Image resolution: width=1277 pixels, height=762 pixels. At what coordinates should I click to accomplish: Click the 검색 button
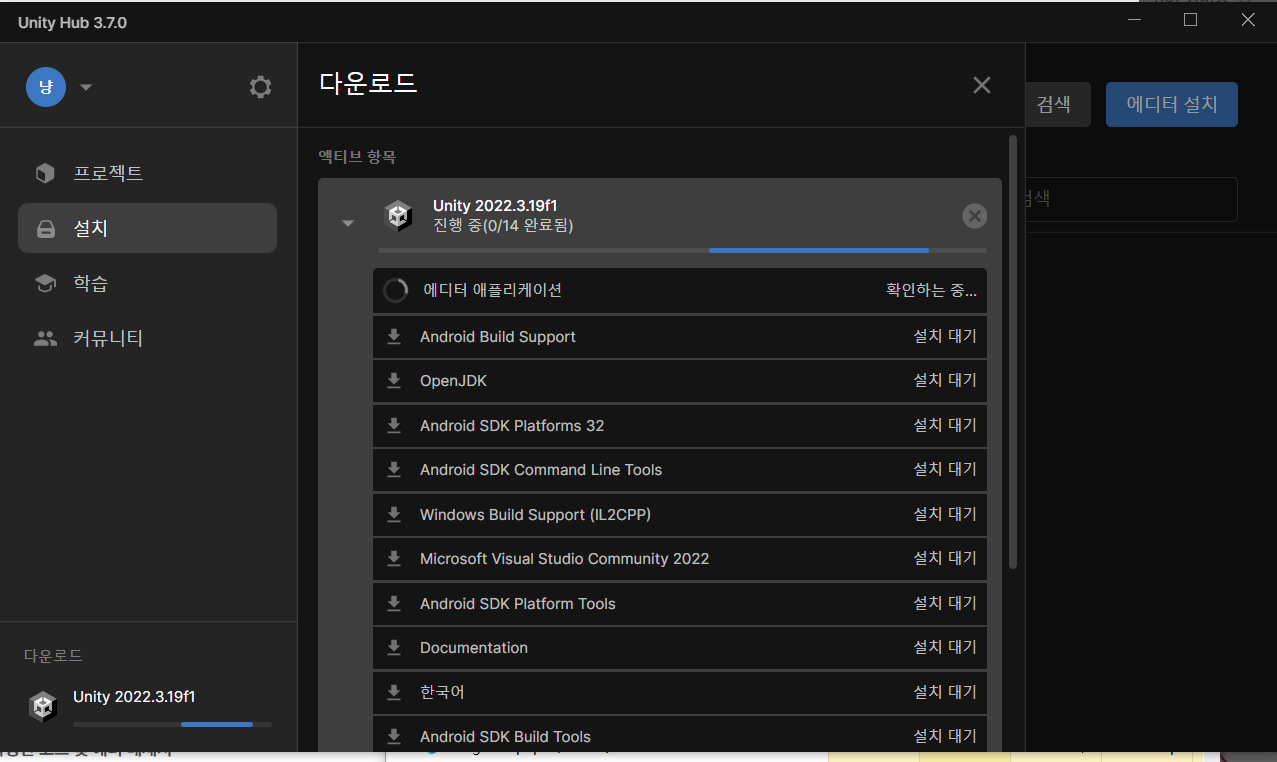point(1058,104)
